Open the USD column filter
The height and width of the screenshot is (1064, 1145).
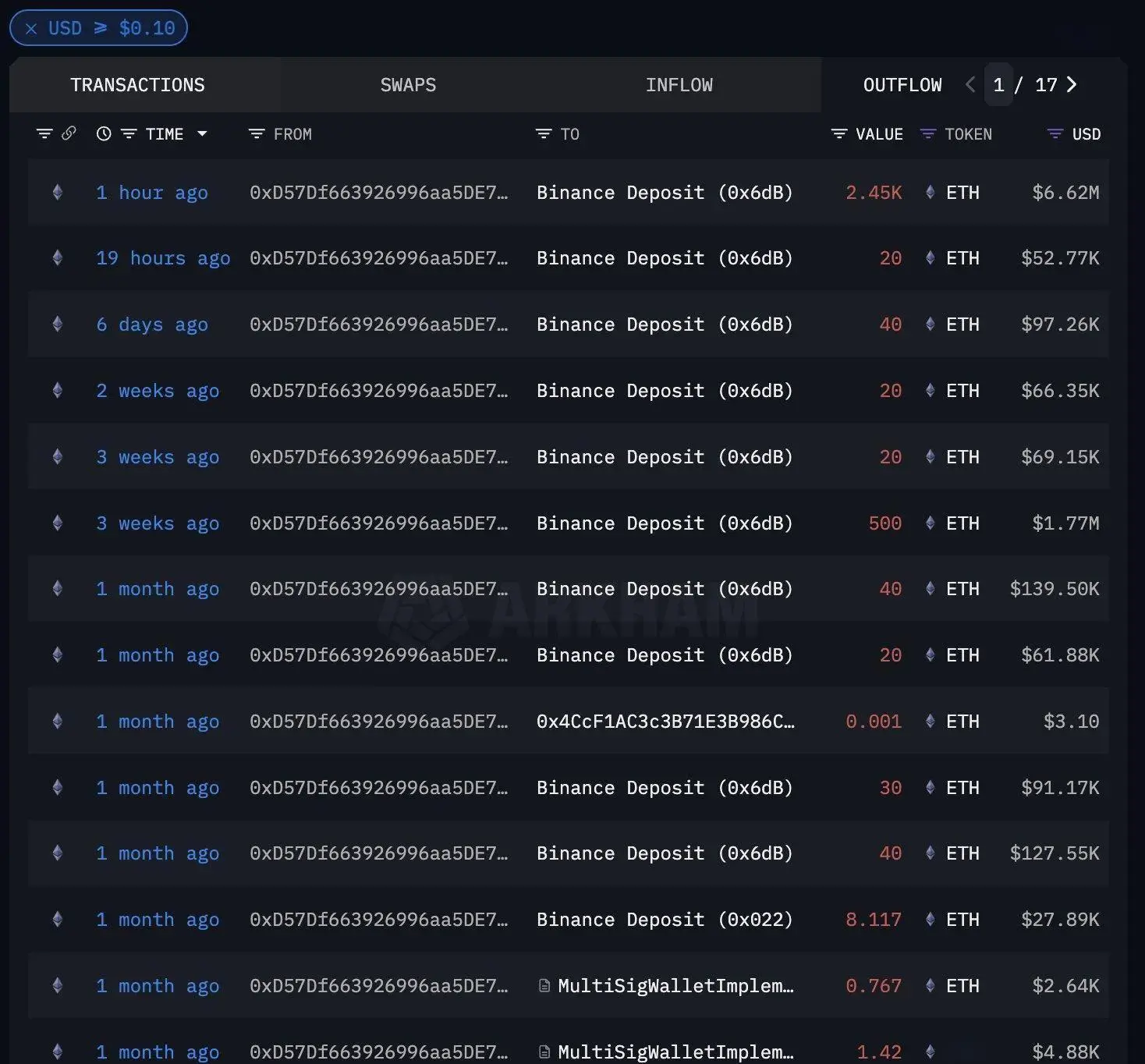pos(1055,134)
